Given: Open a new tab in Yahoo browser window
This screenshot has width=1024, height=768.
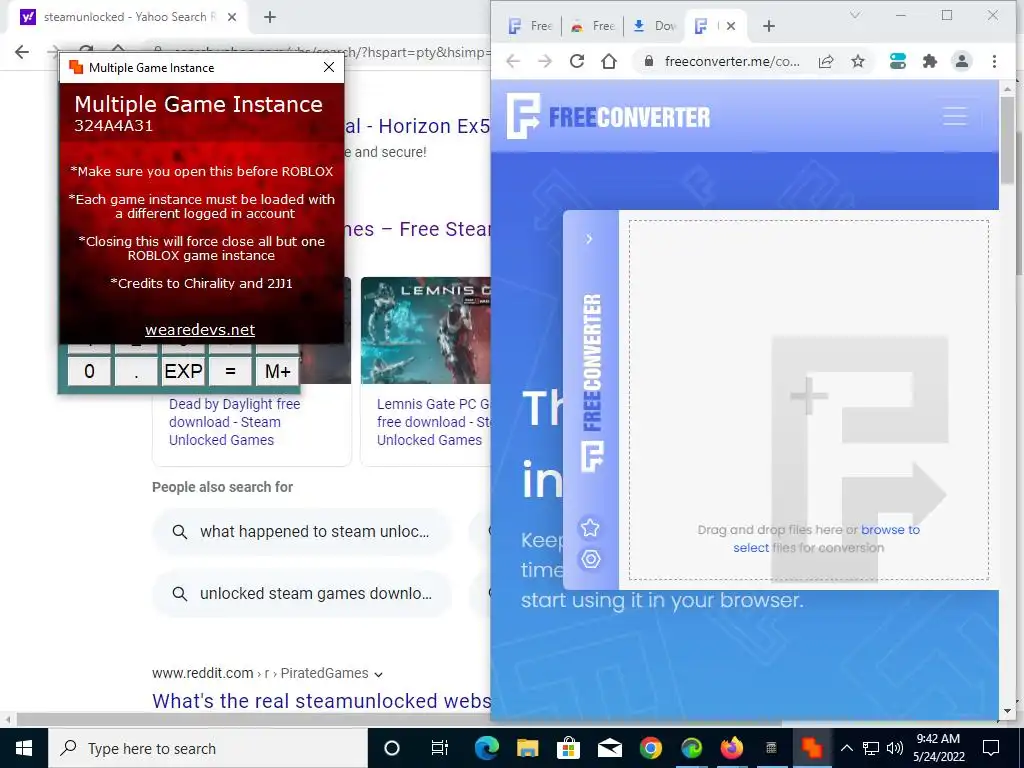Looking at the screenshot, I should point(270,17).
